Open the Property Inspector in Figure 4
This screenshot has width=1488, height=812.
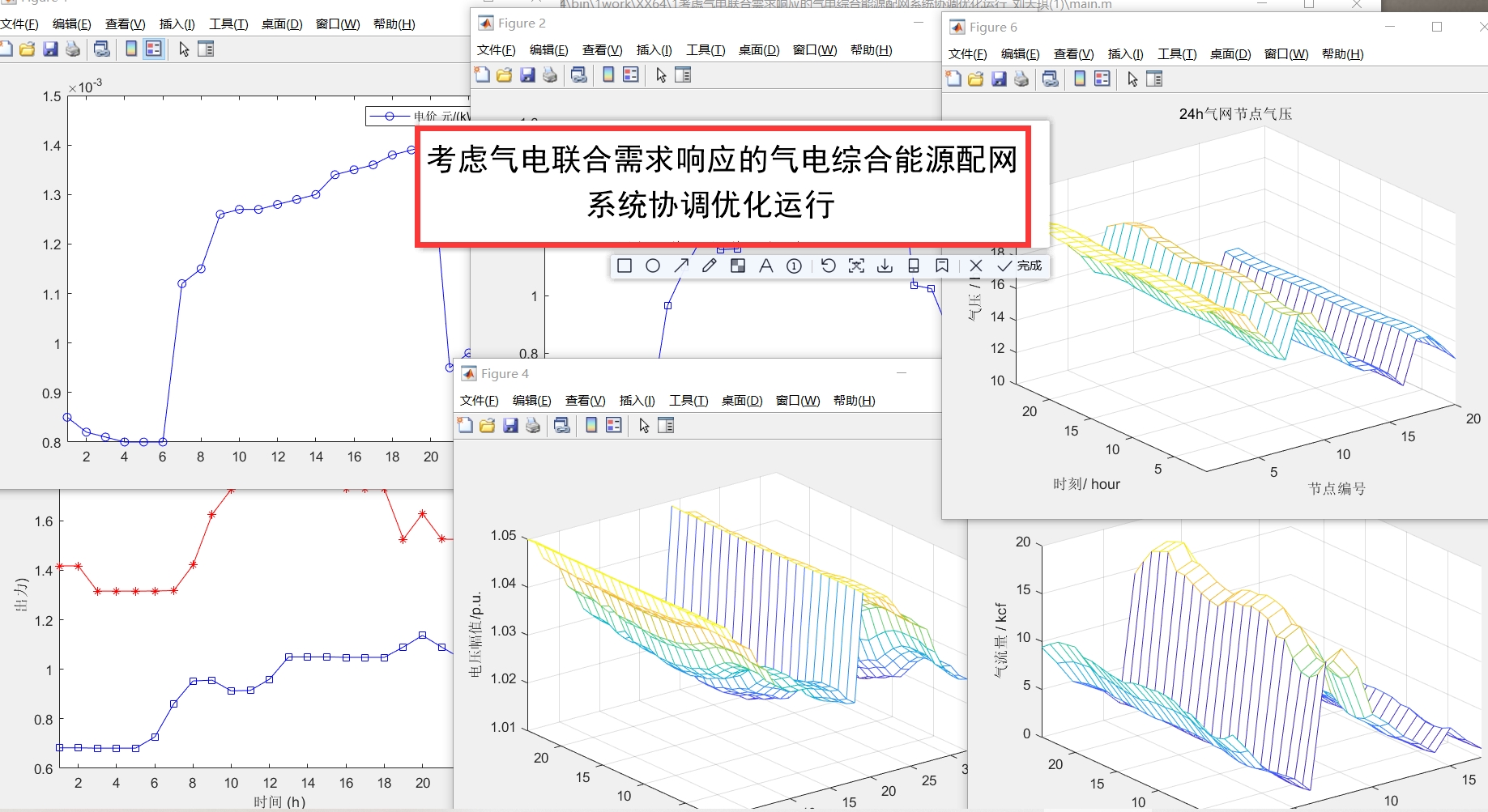[x=666, y=426]
